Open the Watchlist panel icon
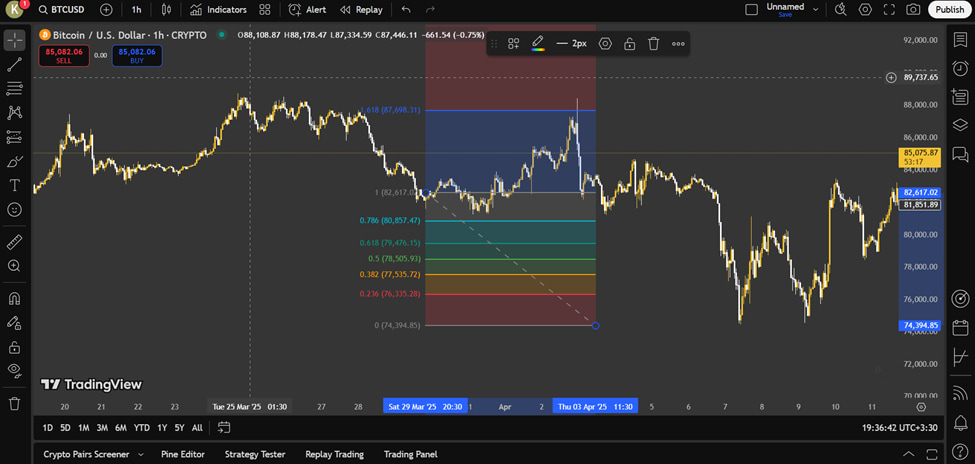Viewport: 975px width, 464px height. point(961,40)
